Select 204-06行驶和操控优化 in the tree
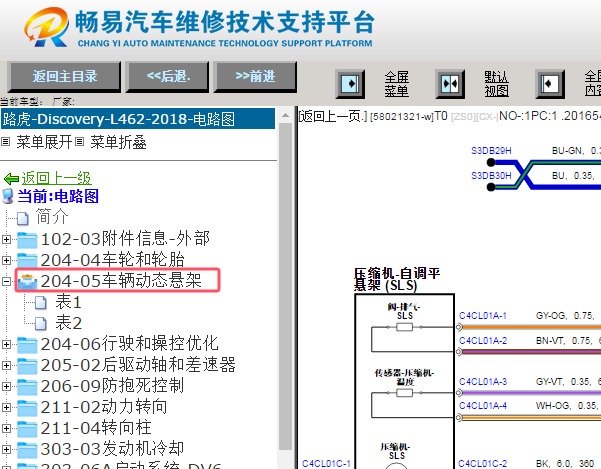The image size is (601, 469). coord(130,344)
